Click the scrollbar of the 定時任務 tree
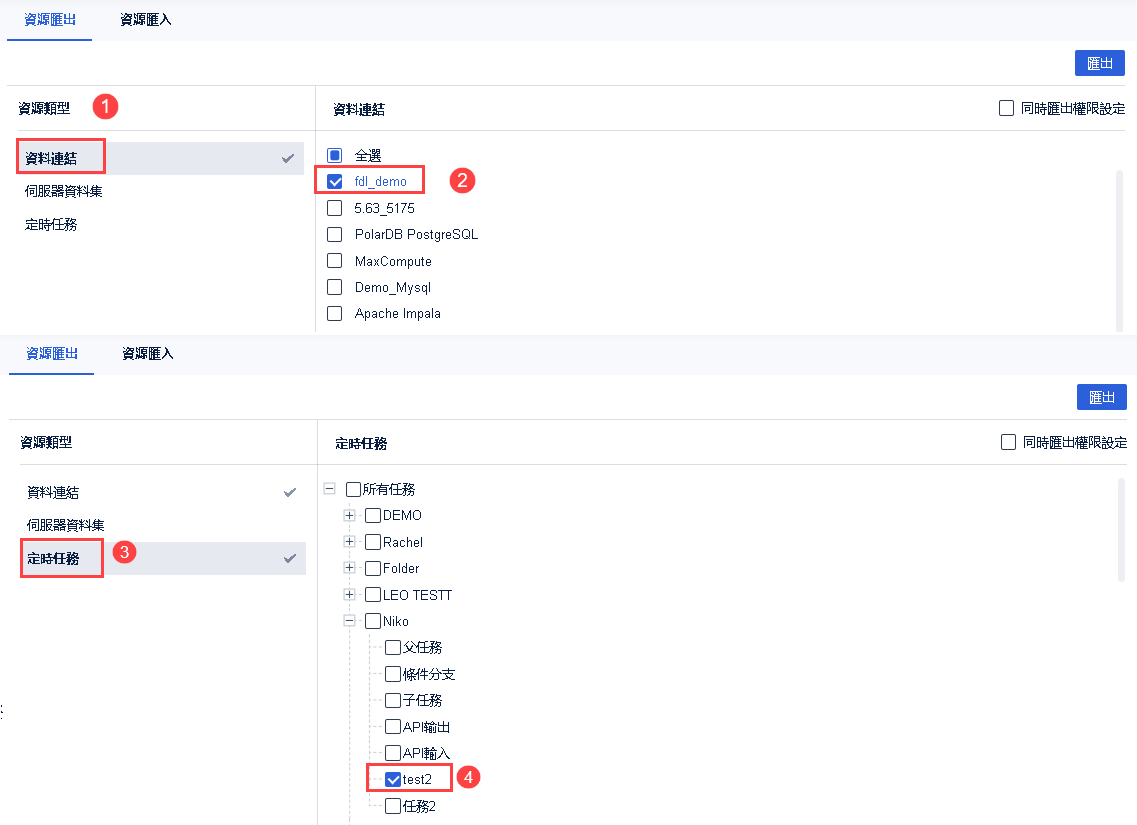This screenshot has height=825, width=1137. pos(1120,528)
